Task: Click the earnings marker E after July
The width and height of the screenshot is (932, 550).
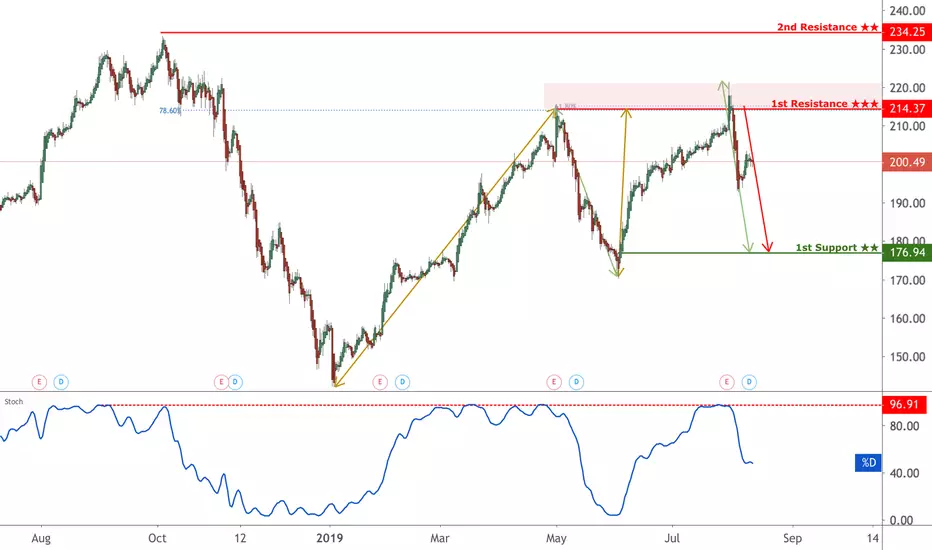Action: pyautogui.click(x=726, y=382)
